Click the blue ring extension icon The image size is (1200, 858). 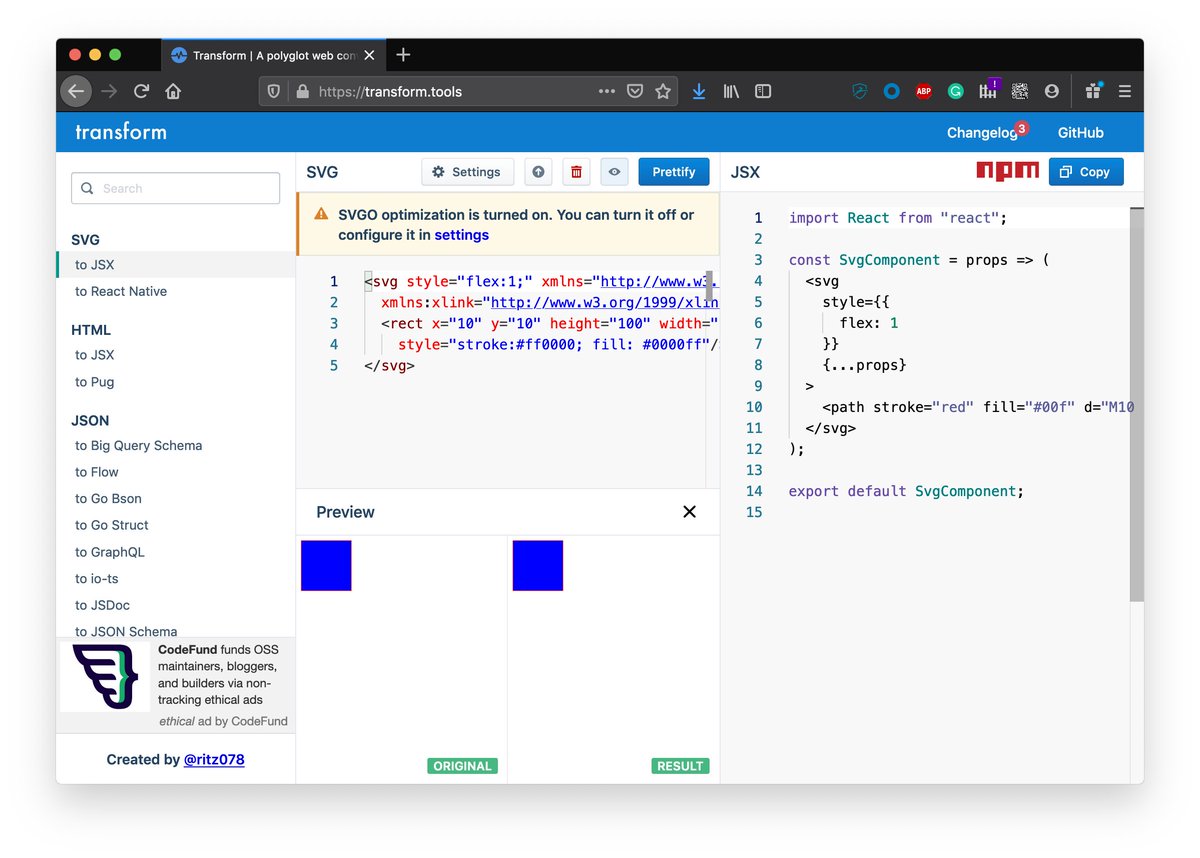coord(892,91)
